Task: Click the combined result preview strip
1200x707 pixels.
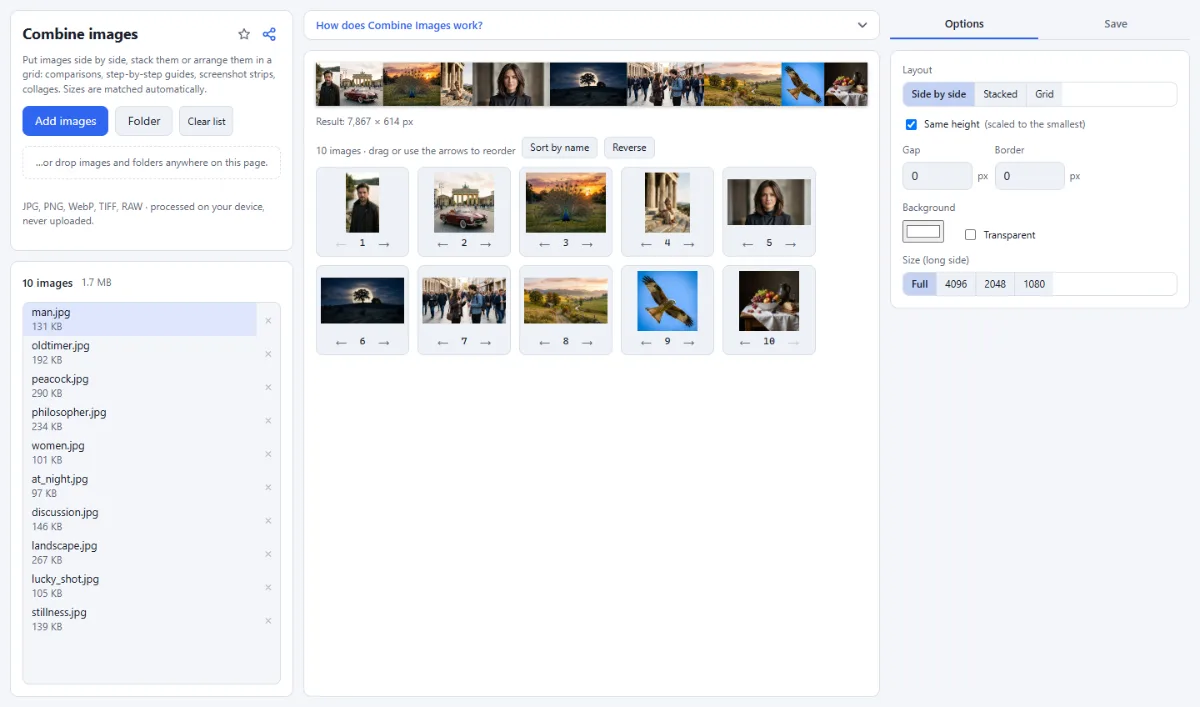Action: point(591,84)
